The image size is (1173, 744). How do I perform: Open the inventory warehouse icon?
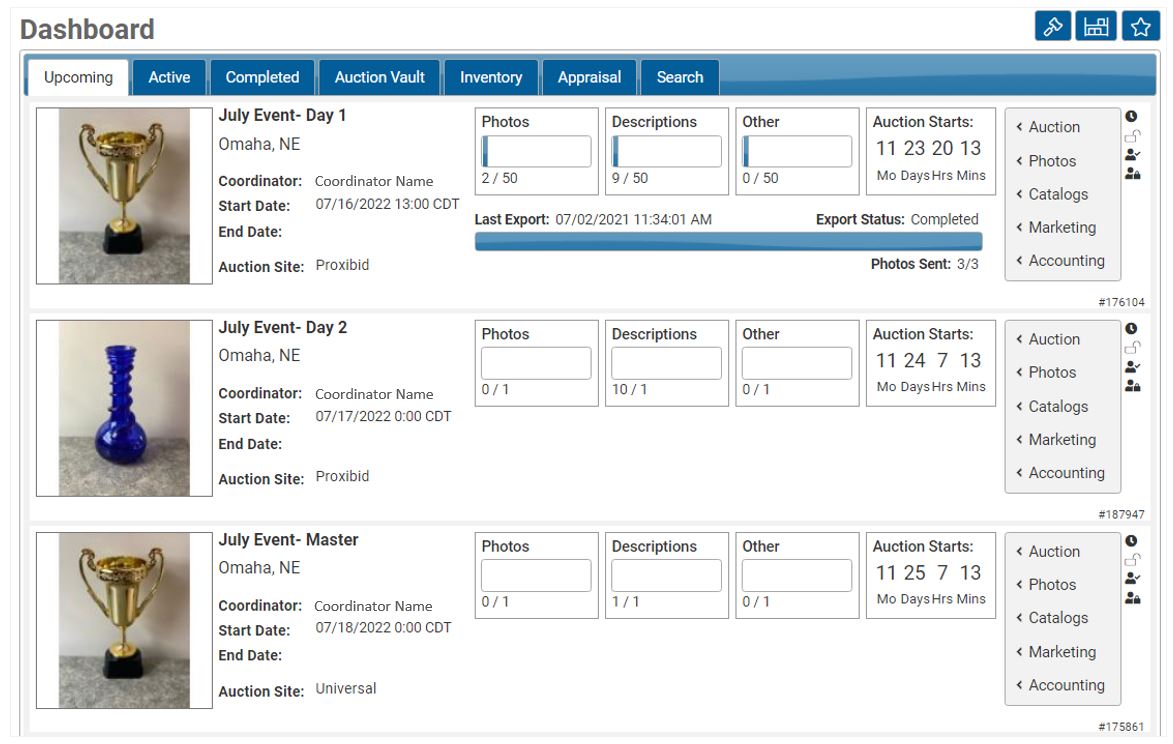[1096, 26]
